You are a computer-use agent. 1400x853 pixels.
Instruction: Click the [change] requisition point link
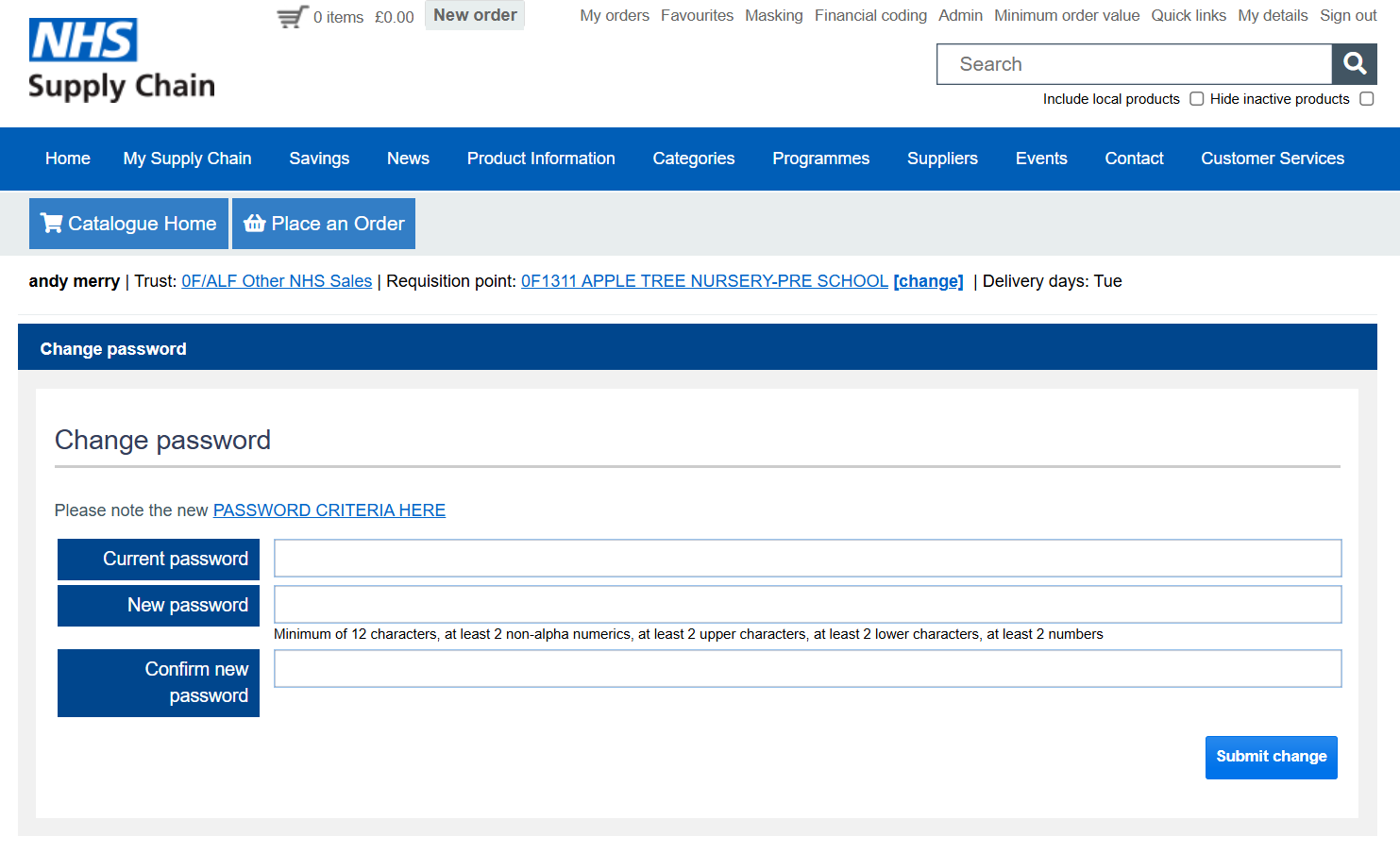(x=927, y=281)
